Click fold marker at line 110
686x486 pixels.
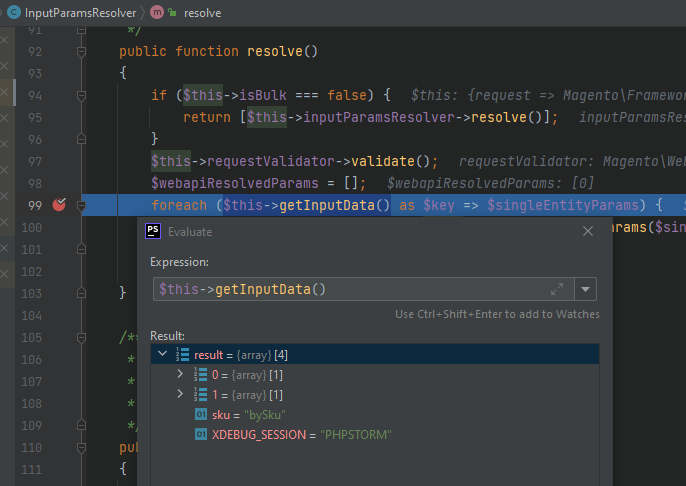(81, 448)
